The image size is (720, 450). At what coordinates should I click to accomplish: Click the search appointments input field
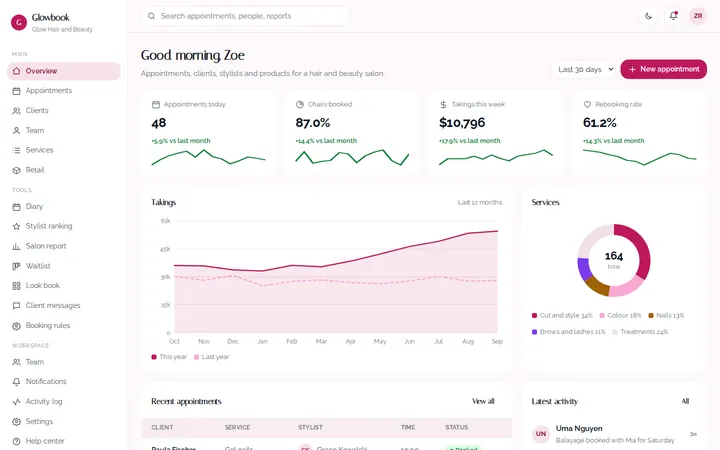click(x=246, y=16)
